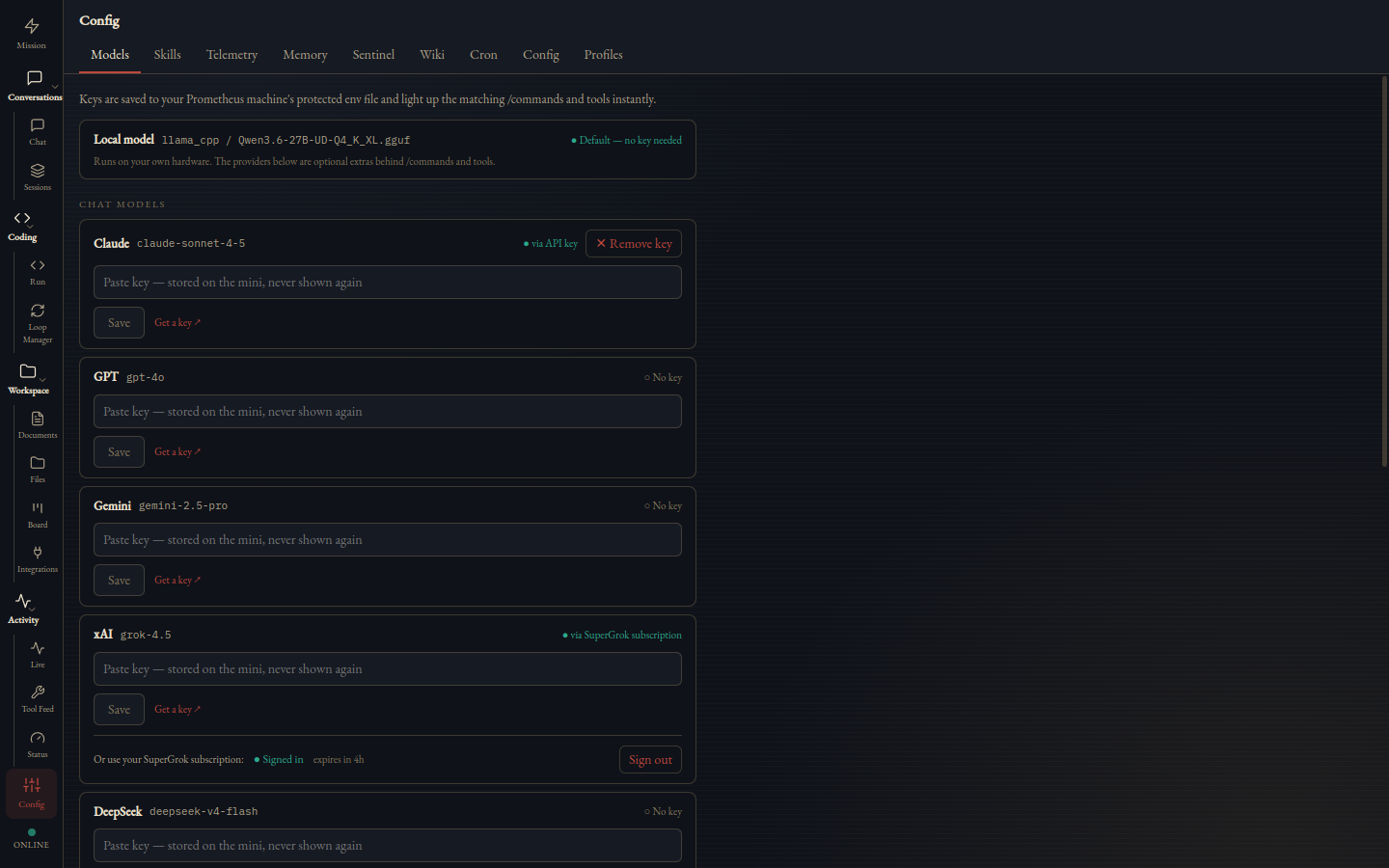The height and width of the screenshot is (868, 1389).
Task: Click the page vertical scrollbar
Action: [1384, 272]
